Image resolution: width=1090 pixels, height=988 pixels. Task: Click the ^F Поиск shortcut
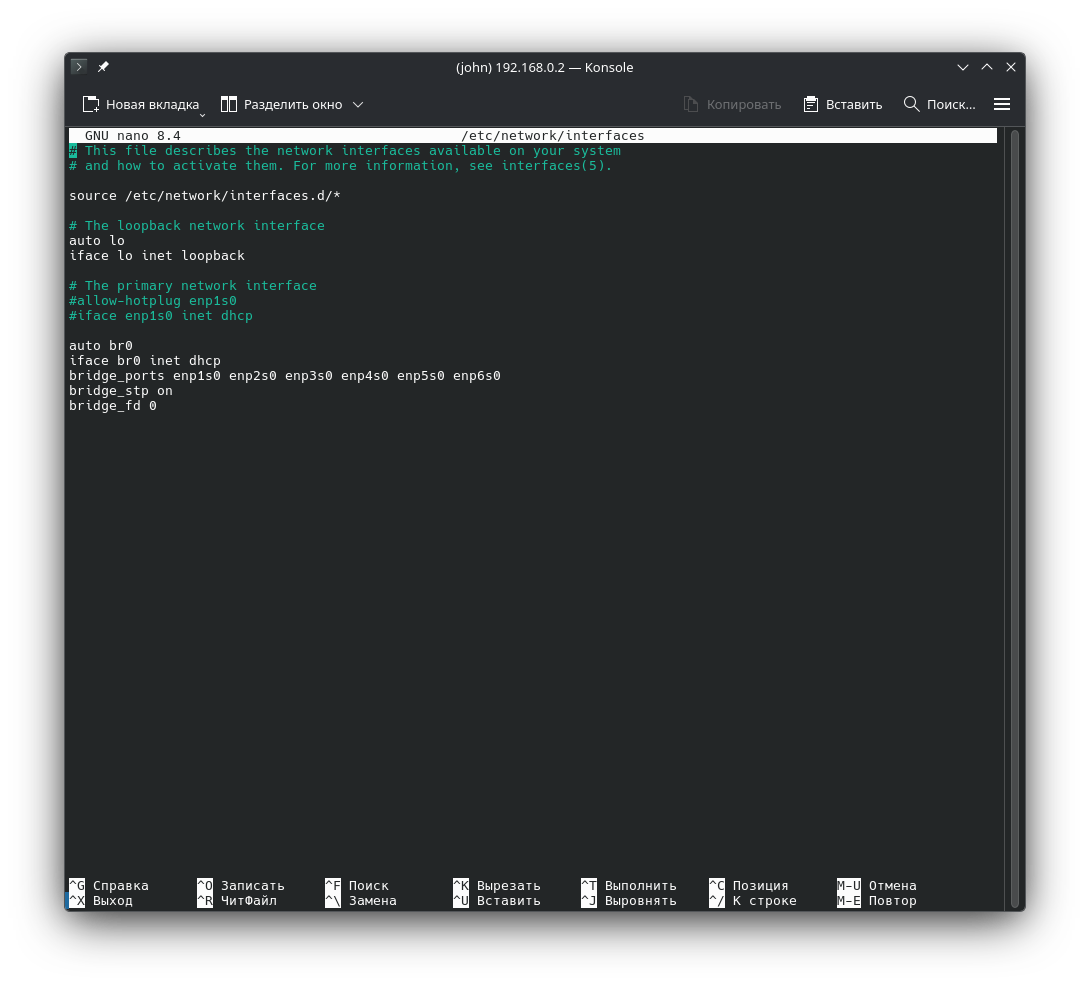tap(357, 885)
